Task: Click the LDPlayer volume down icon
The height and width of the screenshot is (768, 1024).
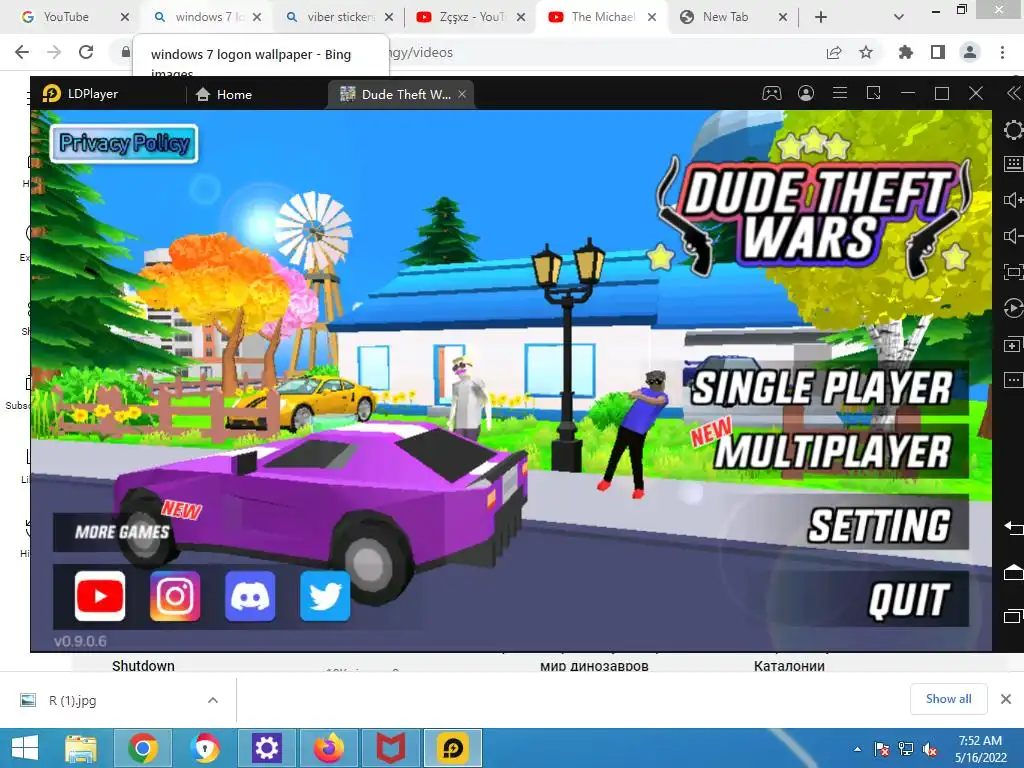Action: tap(1014, 236)
